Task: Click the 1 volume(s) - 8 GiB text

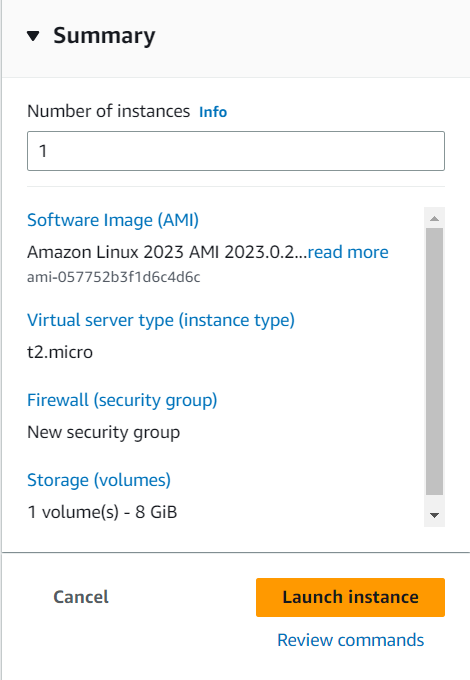Action: (x=102, y=512)
